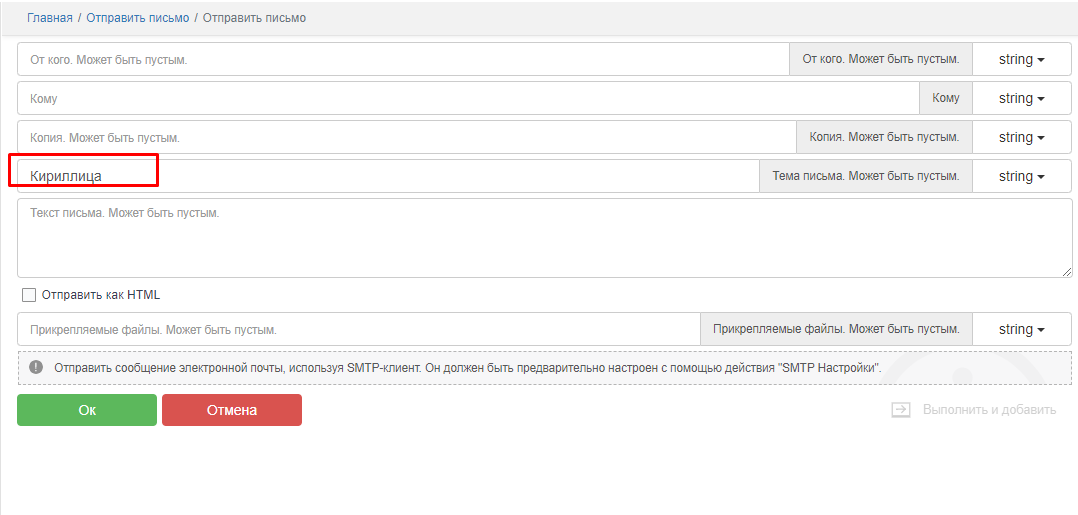Image resolution: width=1078 pixels, height=515 pixels.
Task: Expand the string dropdown for Тема письма row
Action: [1021, 177]
